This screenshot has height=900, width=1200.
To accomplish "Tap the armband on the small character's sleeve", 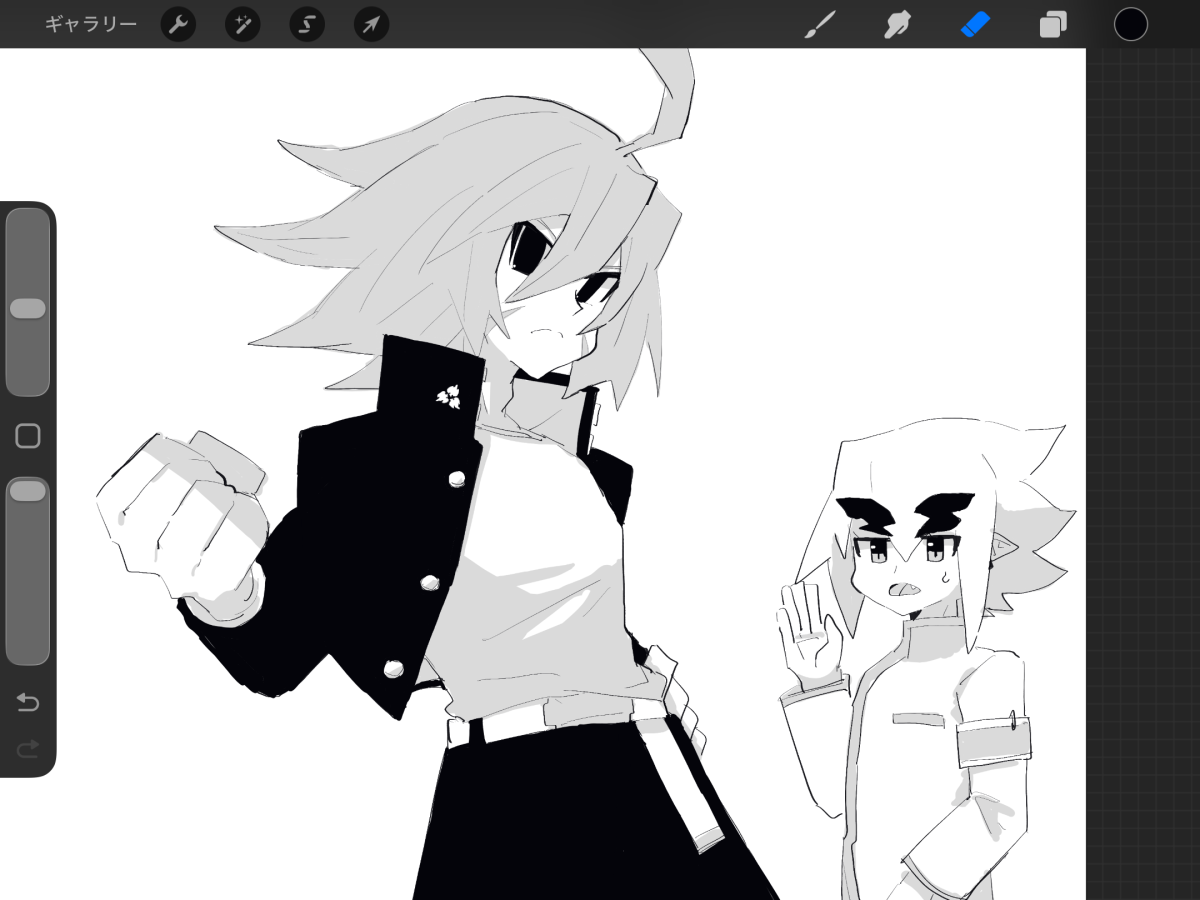I will point(993,742).
